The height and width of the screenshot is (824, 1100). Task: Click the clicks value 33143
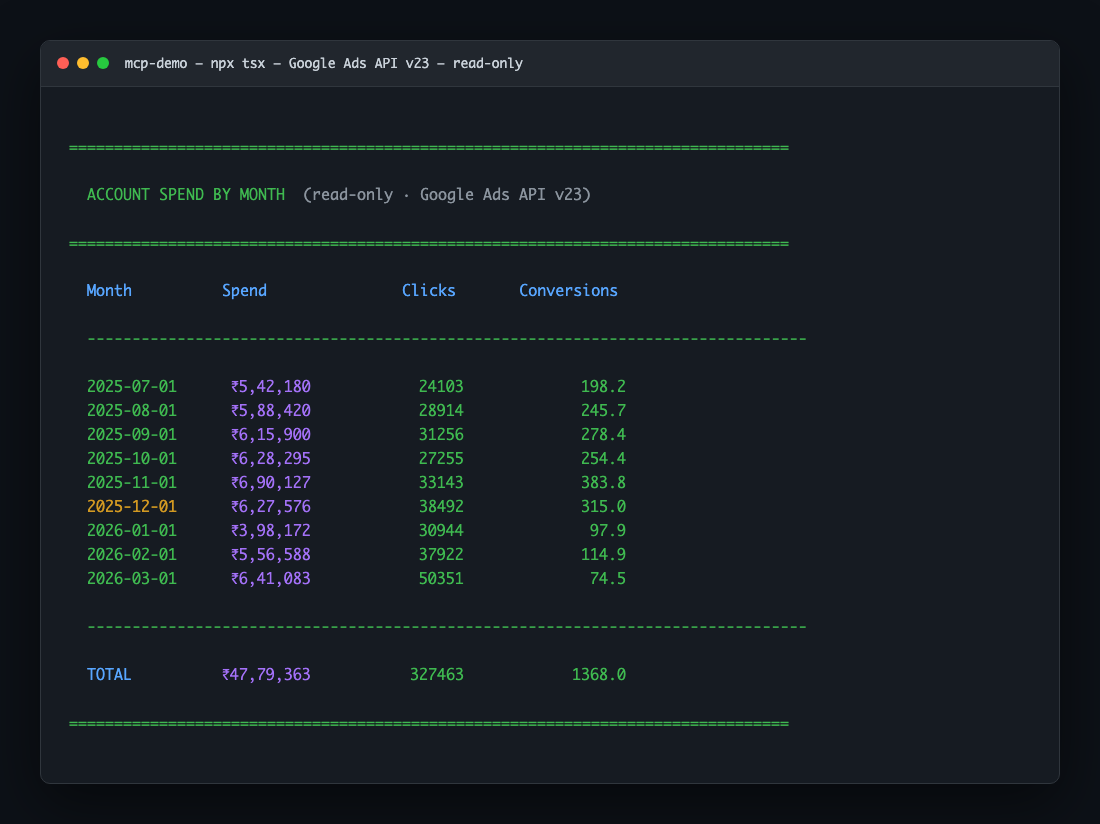441,482
